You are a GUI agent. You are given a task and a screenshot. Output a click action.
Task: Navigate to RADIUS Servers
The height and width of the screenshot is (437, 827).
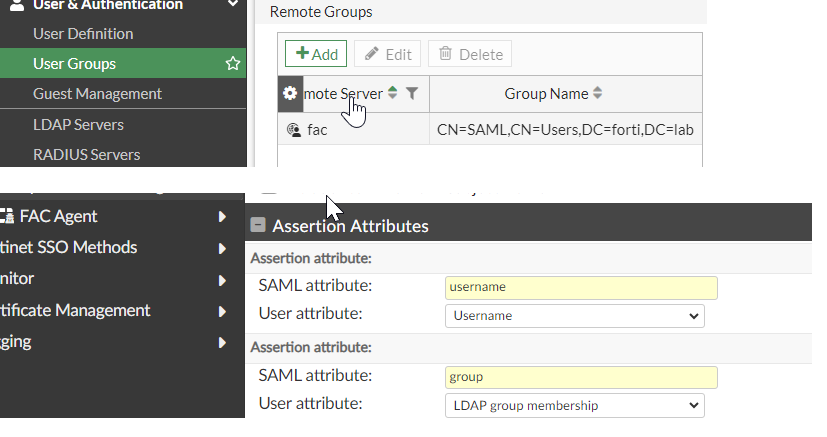[86, 155]
